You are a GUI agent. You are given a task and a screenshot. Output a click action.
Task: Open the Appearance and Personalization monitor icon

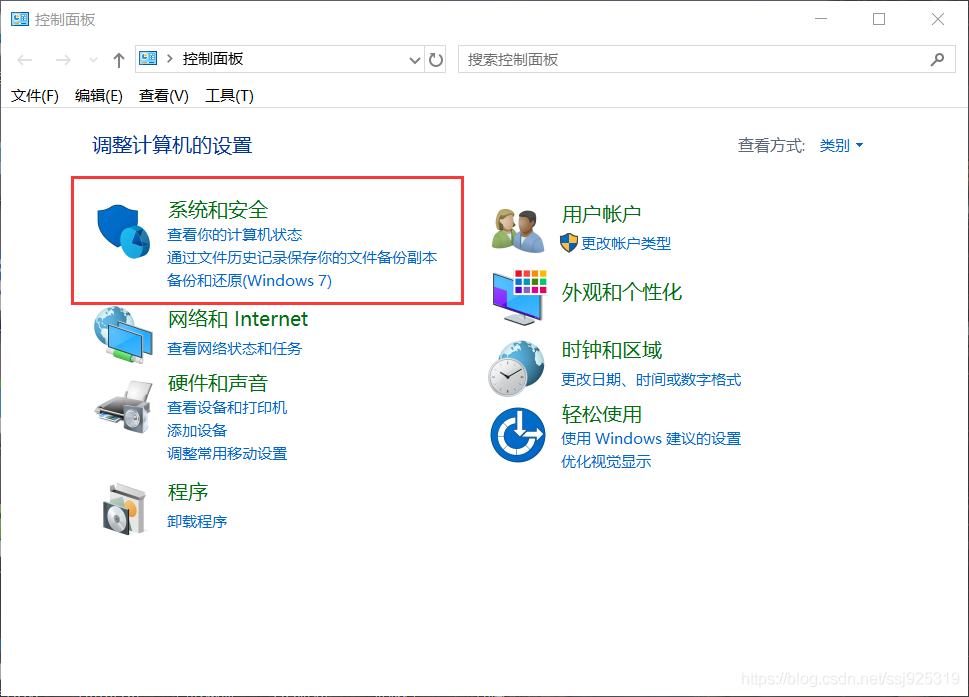[519, 297]
